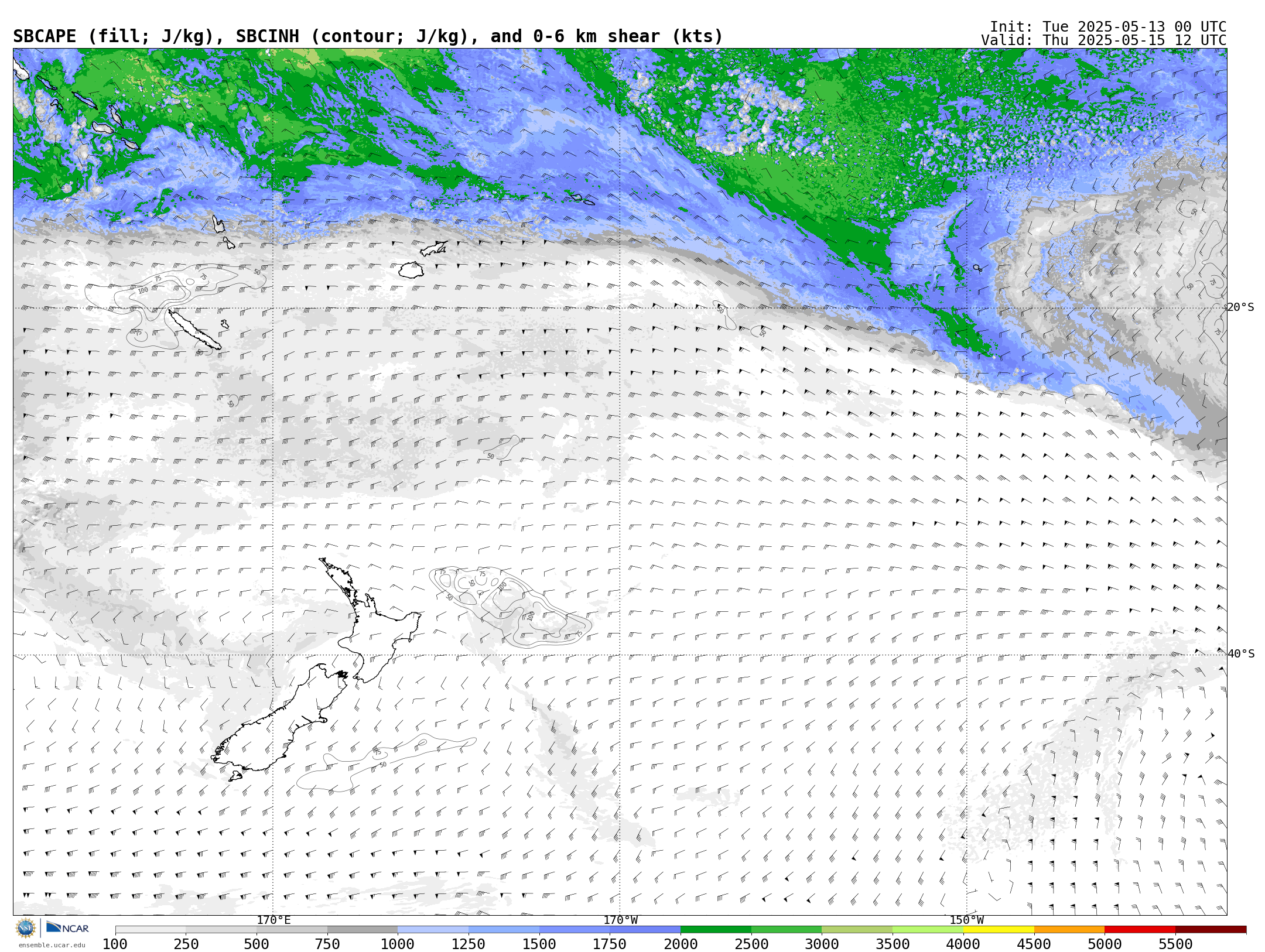Screen dimensions: 1265x952
Task: Pick the dark green 2000-2500 colorbar segment
Action: (x=716, y=929)
